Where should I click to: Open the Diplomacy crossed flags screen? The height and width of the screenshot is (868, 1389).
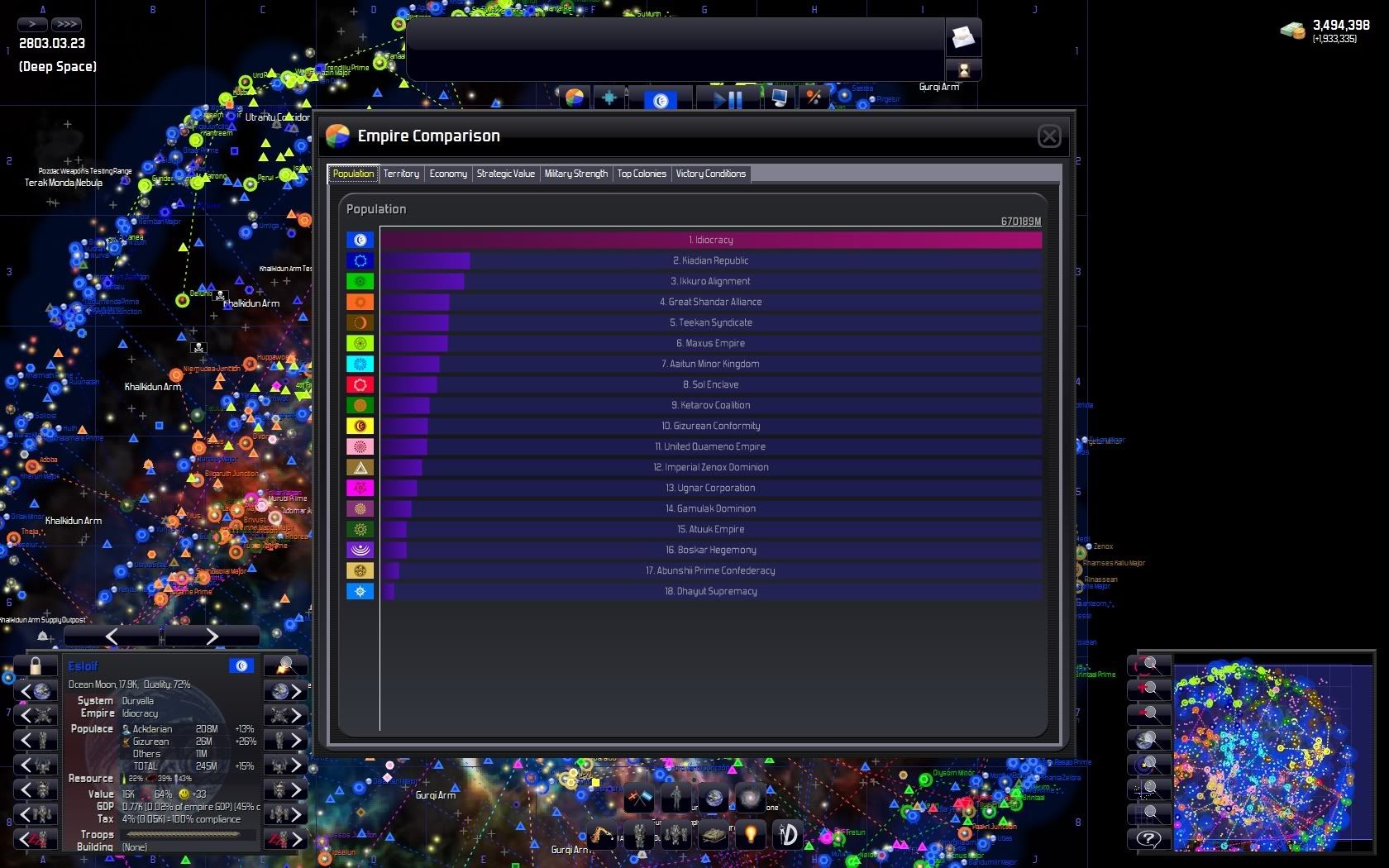point(638,798)
